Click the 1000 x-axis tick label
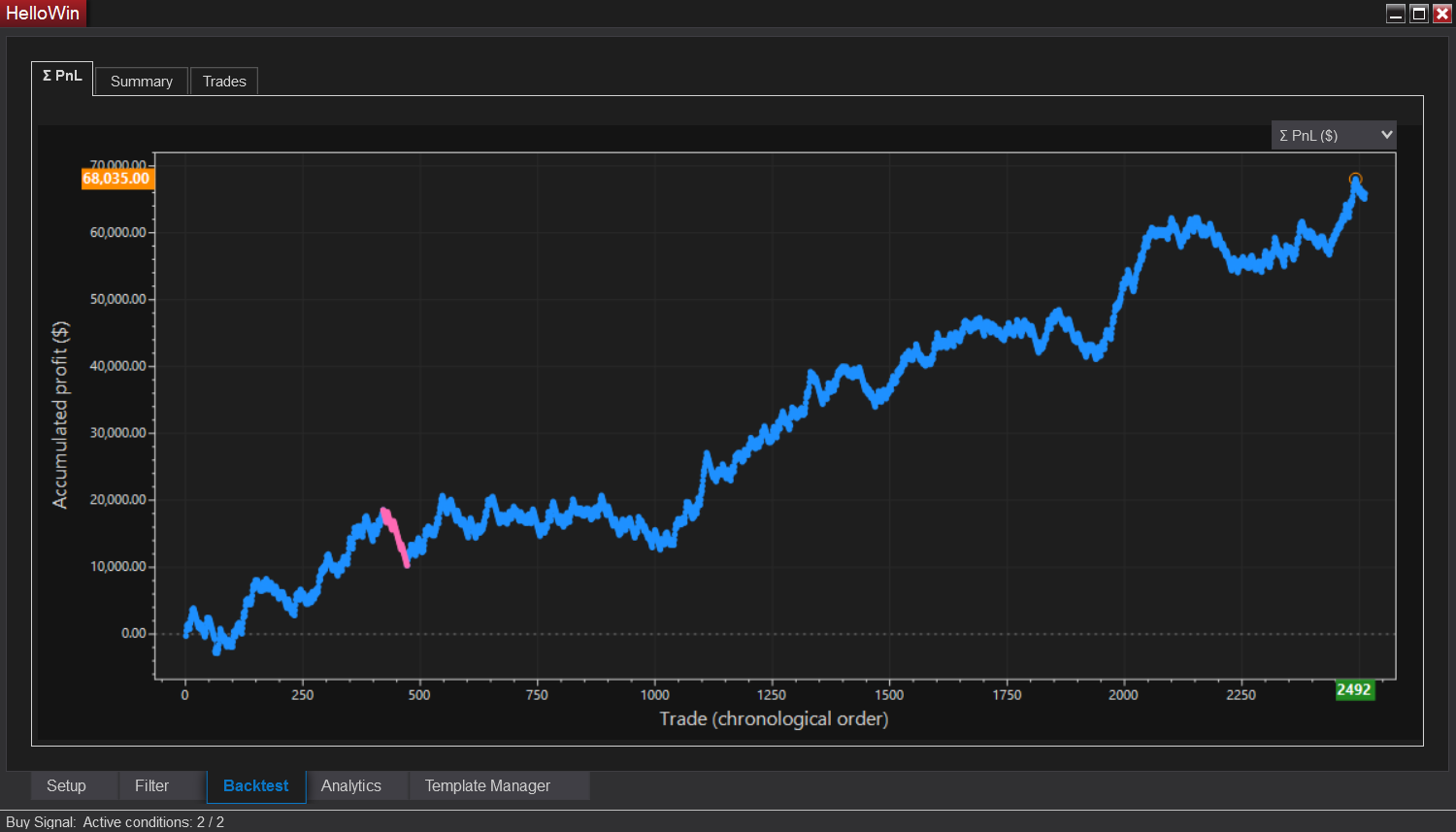The height and width of the screenshot is (832, 1456). (654, 695)
